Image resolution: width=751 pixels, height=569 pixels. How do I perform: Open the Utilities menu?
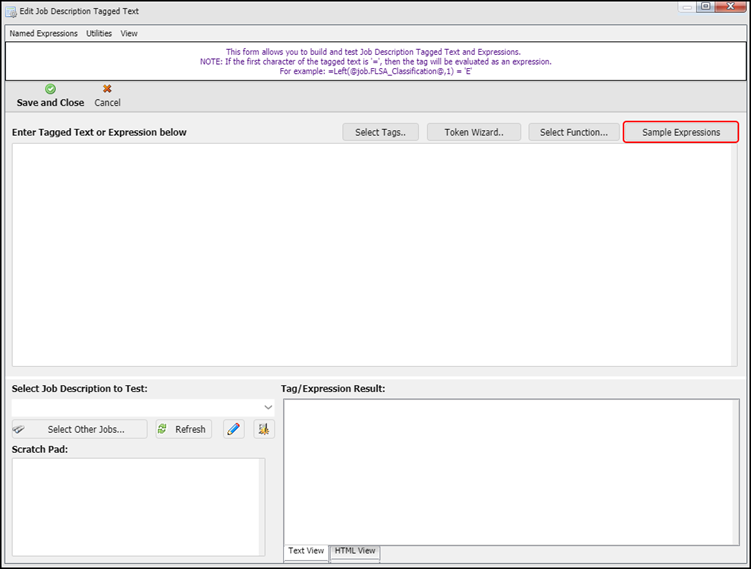pyautogui.click(x=99, y=33)
